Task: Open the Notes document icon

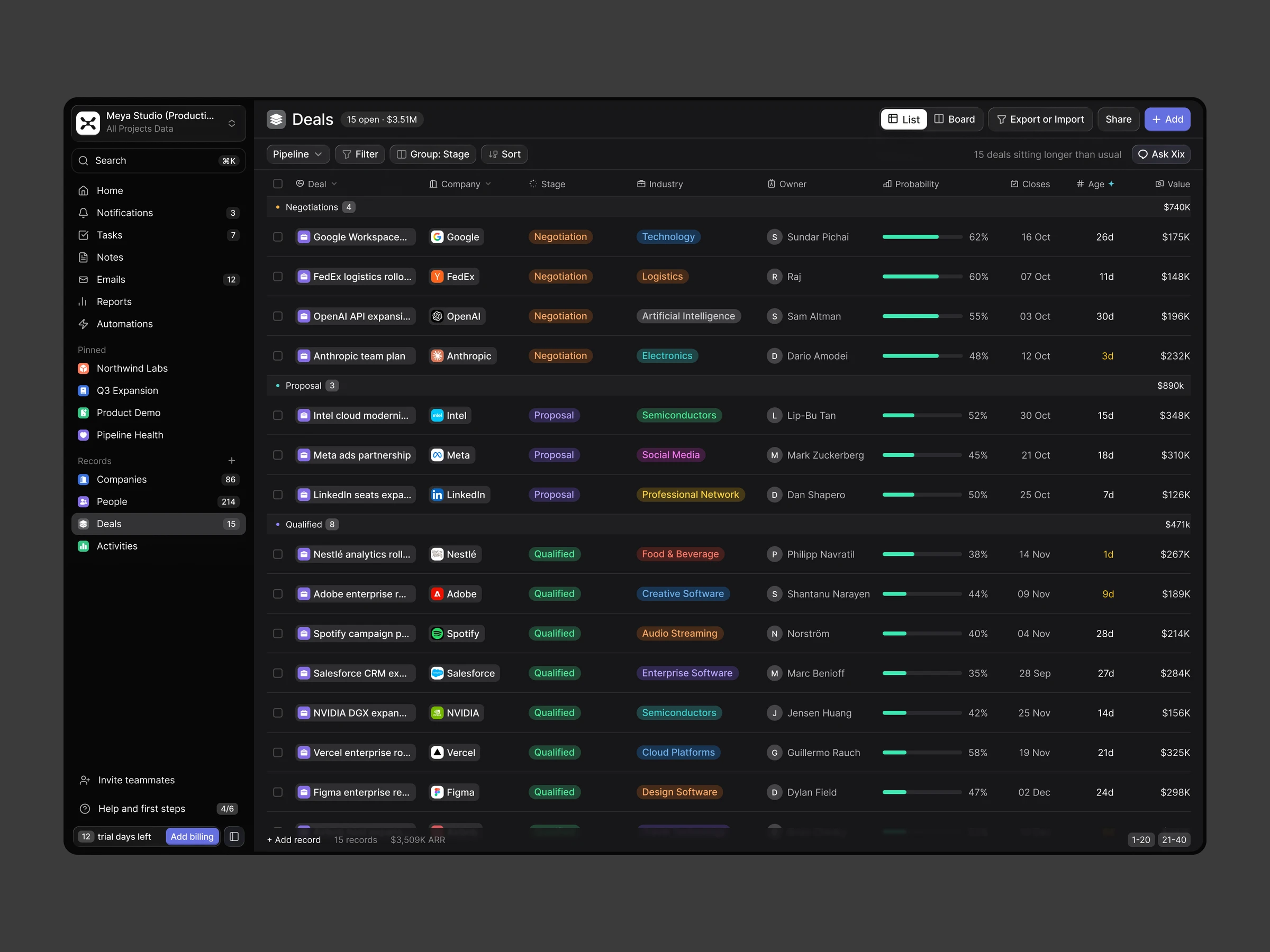Action: (83, 257)
